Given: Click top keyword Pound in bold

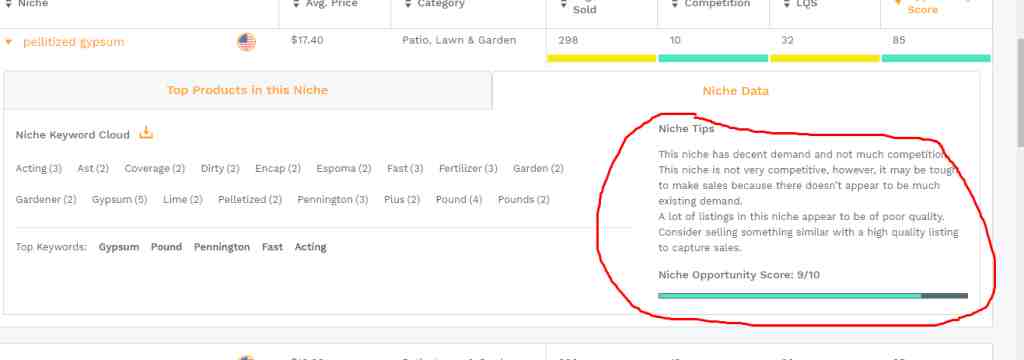Looking at the screenshot, I should (x=167, y=247).
